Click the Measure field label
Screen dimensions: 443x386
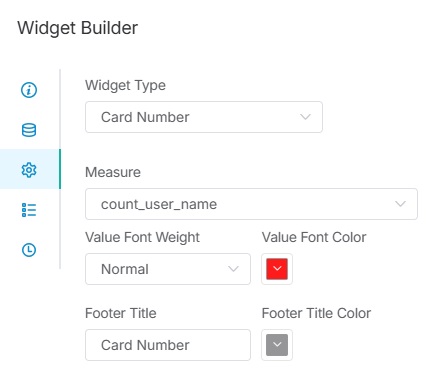click(x=113, y=172)
